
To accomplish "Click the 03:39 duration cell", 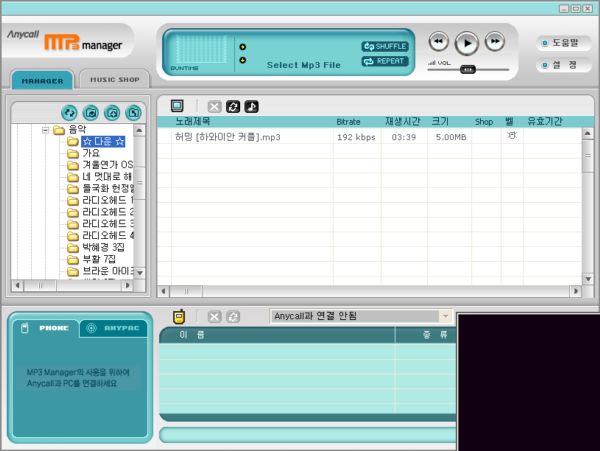I will tap(404, 137).
